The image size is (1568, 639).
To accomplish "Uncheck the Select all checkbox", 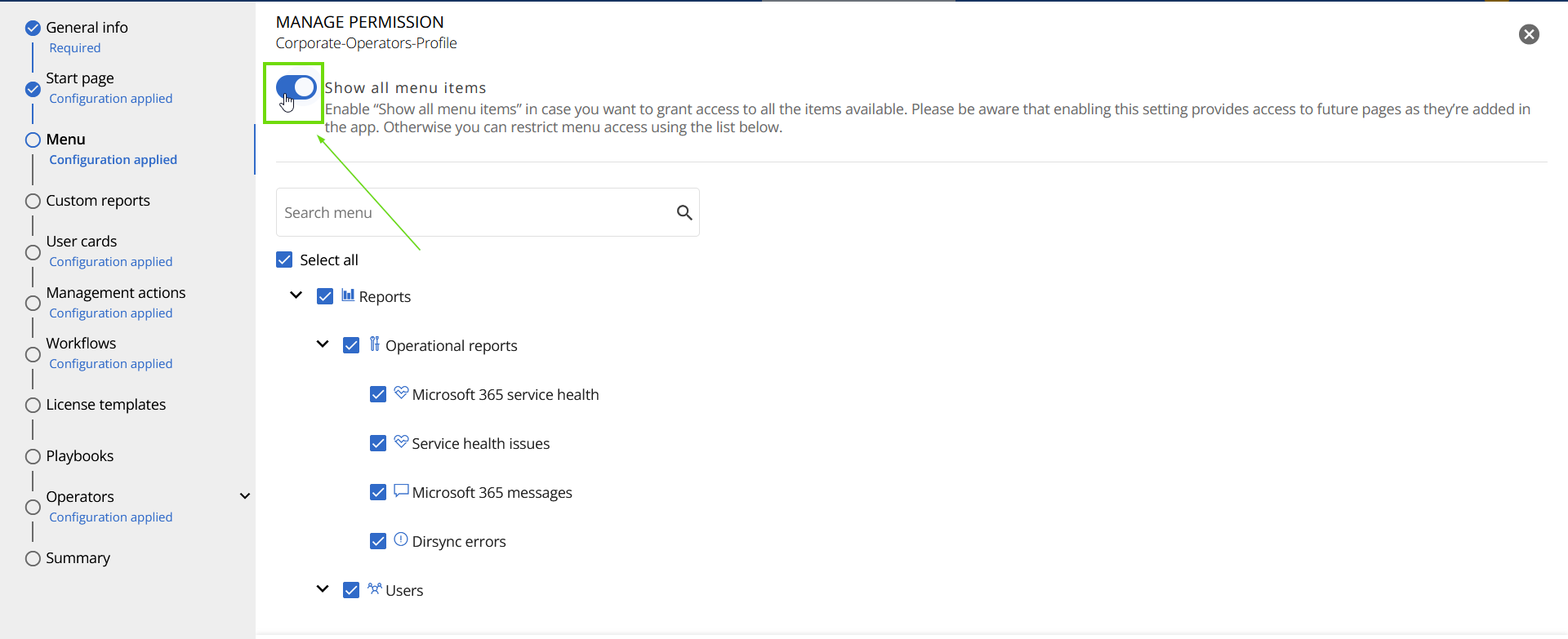I will click(284, 260).
